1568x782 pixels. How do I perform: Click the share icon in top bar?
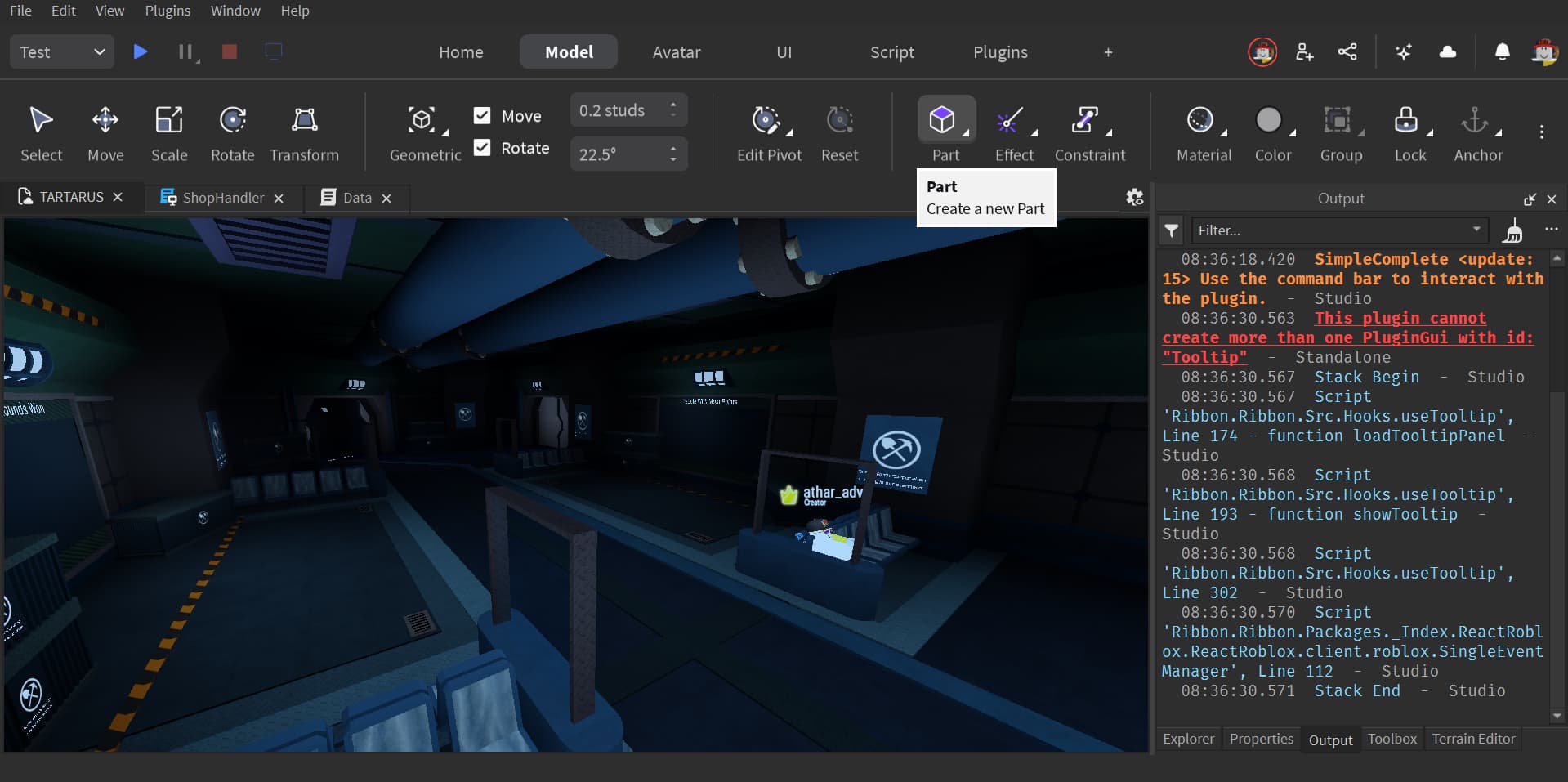point(1347,52)
